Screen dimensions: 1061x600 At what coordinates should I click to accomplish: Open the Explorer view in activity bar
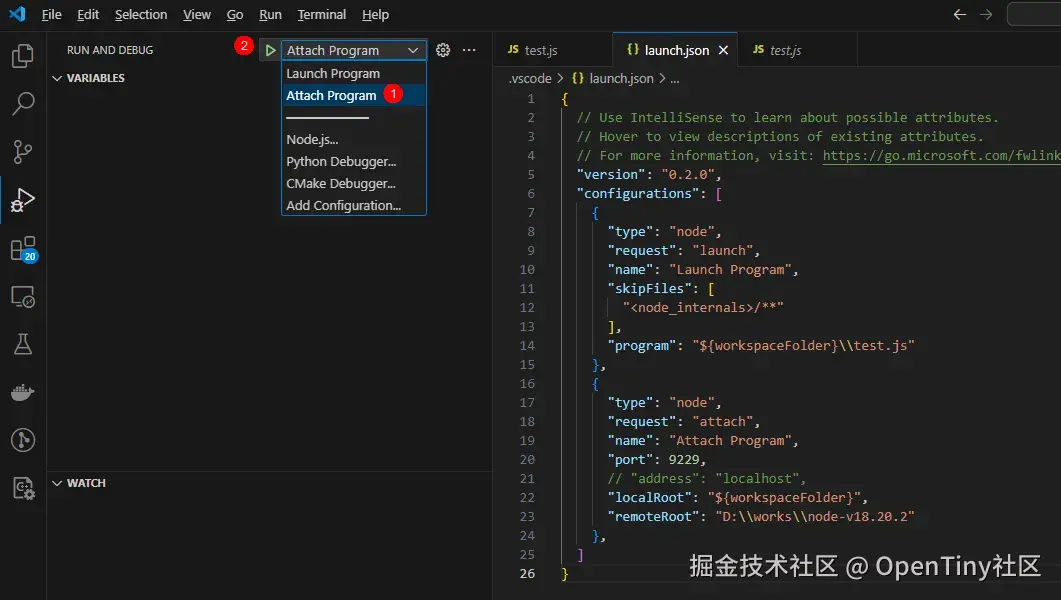(23, 55)
